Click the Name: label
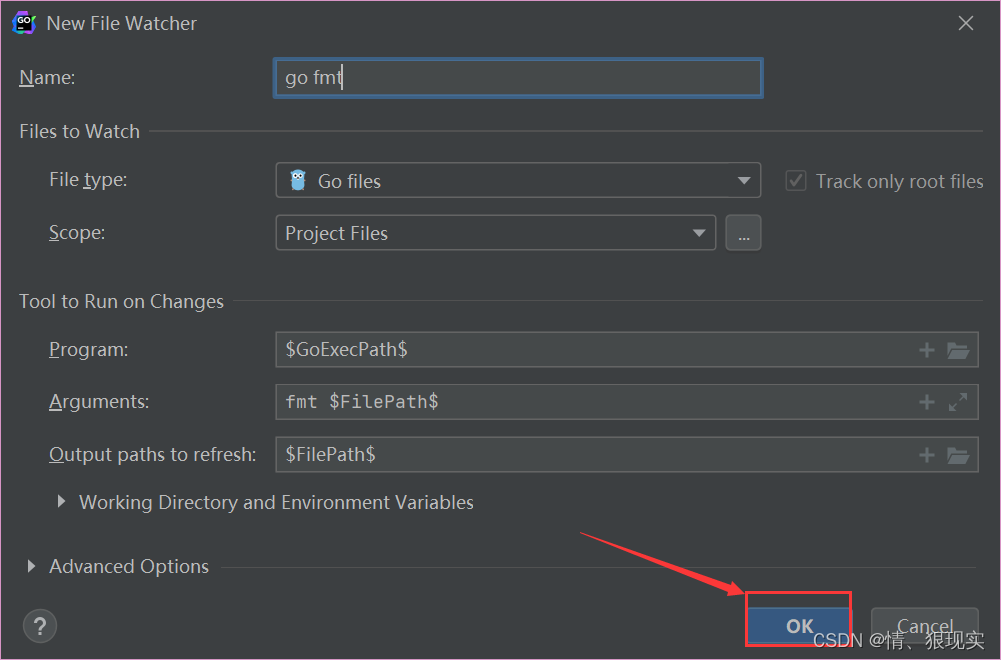The width and height of the screenshot is (1001, 660). tap(47, 78)
